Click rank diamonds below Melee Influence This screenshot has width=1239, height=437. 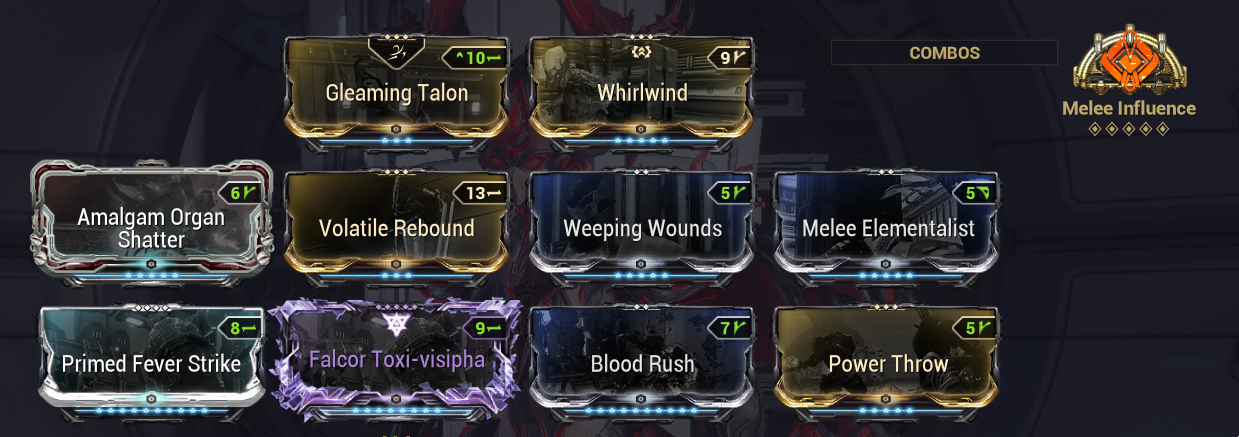(1128, 128)
